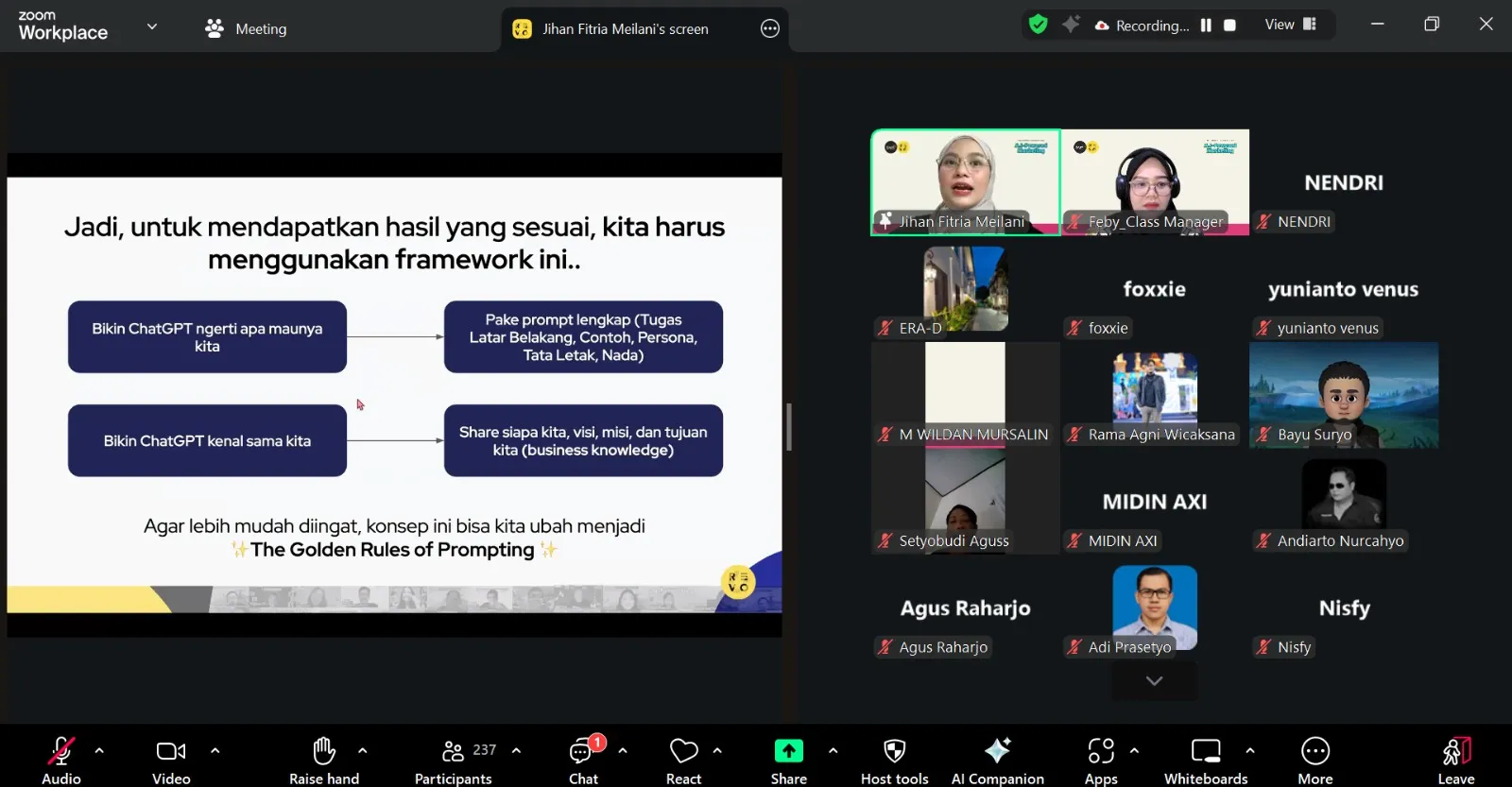Select Bayu Suryo participant tile

pyautogui.click(x=1344, y=395)
